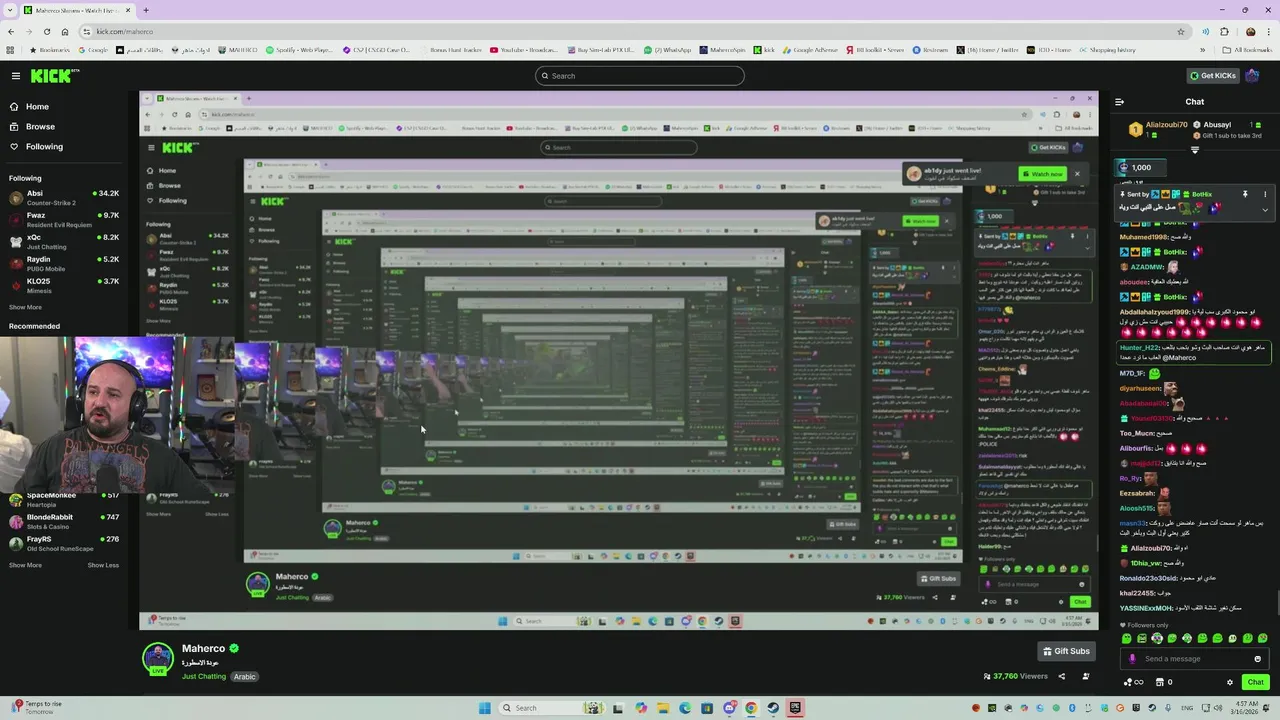Open the taskbar clock and date
Image resolution: width=1280 pixels, height=720 pixels.
1247,708
